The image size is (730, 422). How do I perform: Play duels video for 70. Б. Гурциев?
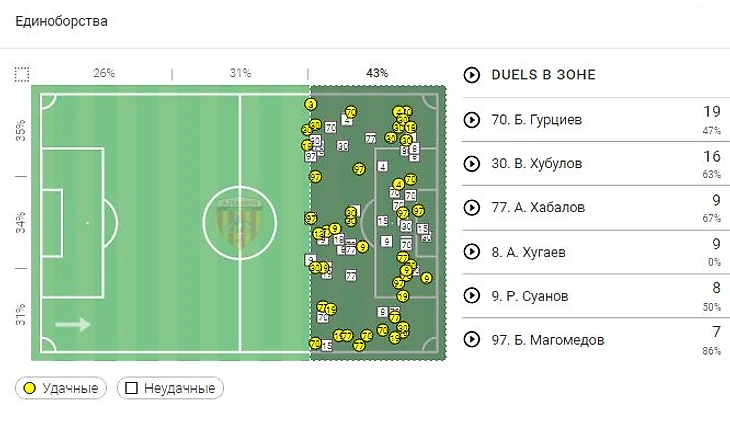[x=472, y=120]
